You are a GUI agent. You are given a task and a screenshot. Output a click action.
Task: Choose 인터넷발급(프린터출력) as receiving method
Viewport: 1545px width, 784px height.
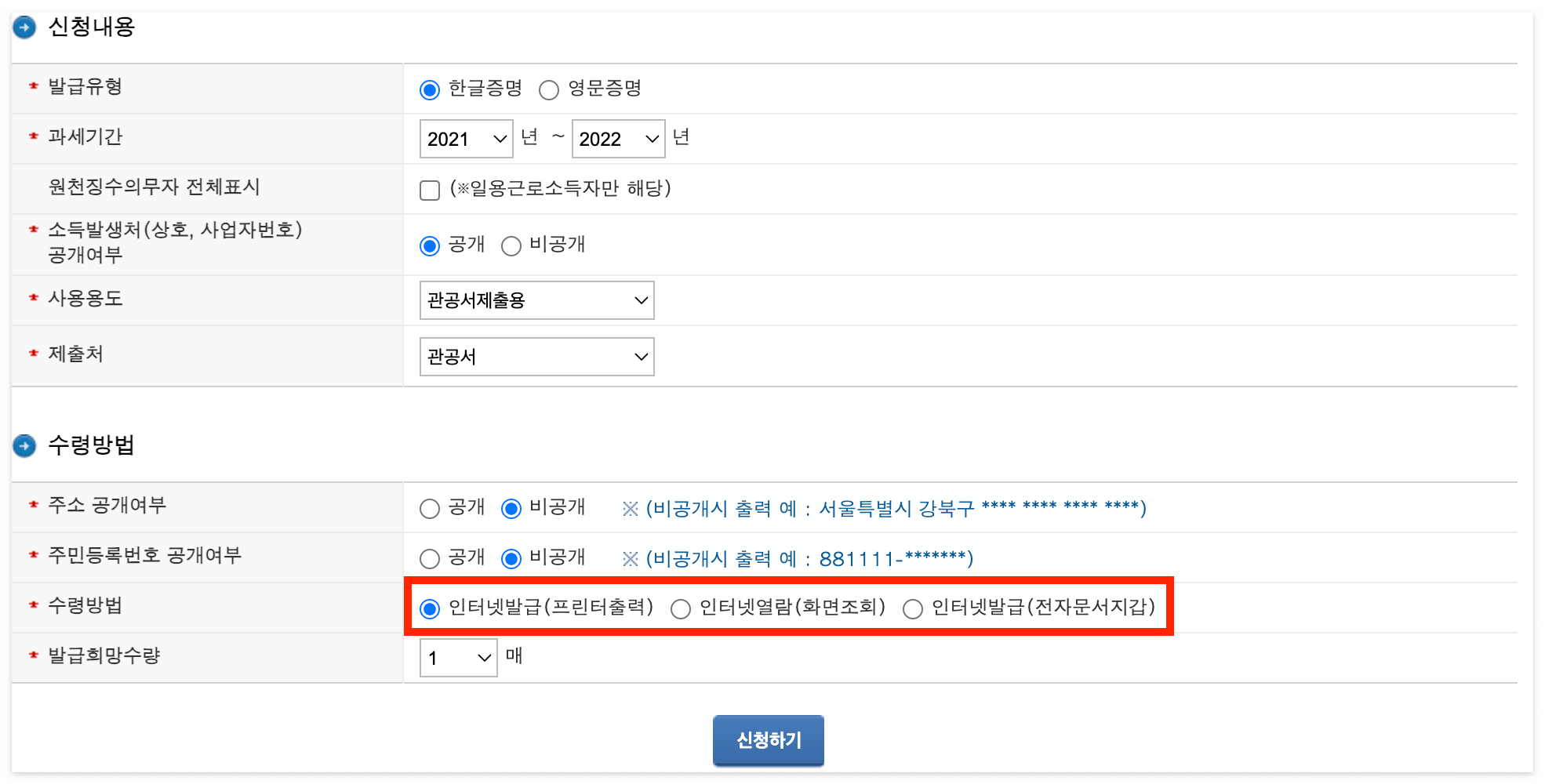pos(429,608)
